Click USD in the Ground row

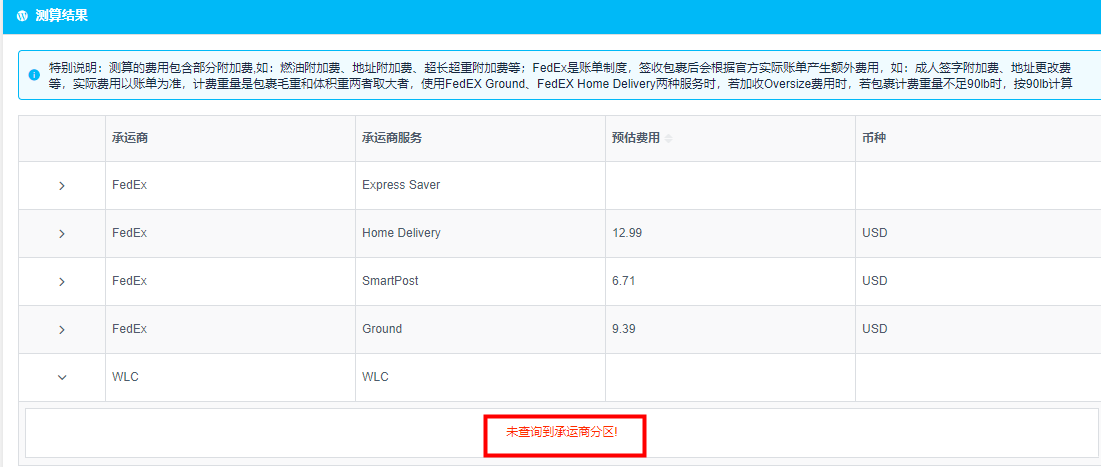pos(875,329)
